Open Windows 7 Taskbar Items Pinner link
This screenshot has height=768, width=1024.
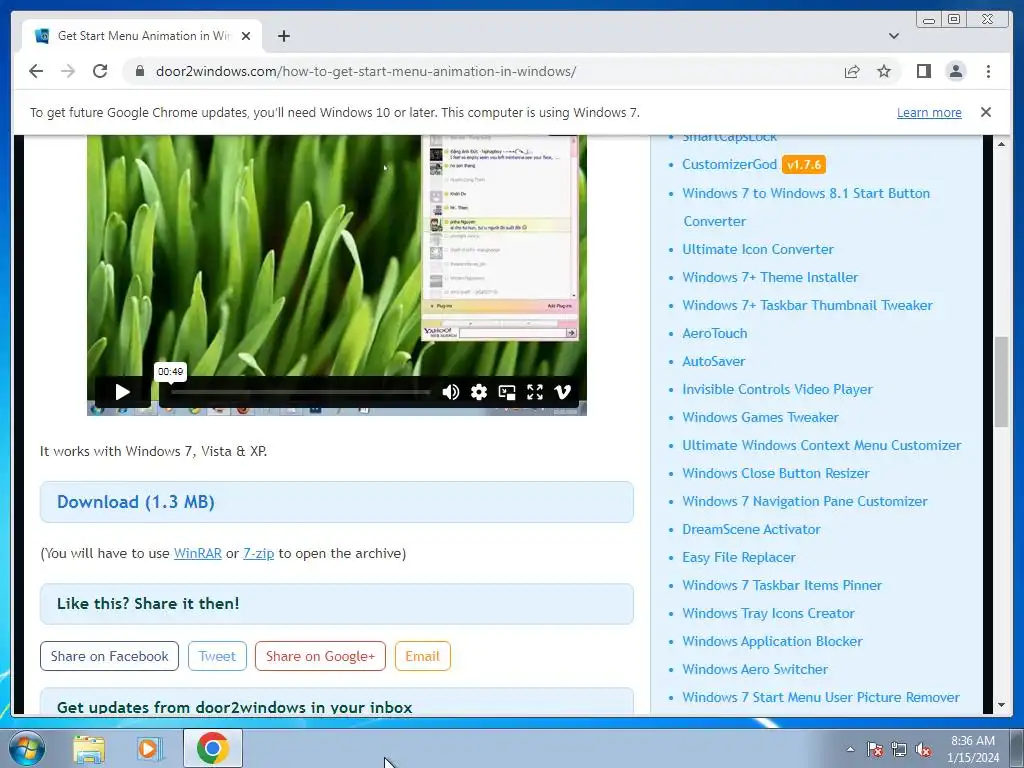(782, 586)
